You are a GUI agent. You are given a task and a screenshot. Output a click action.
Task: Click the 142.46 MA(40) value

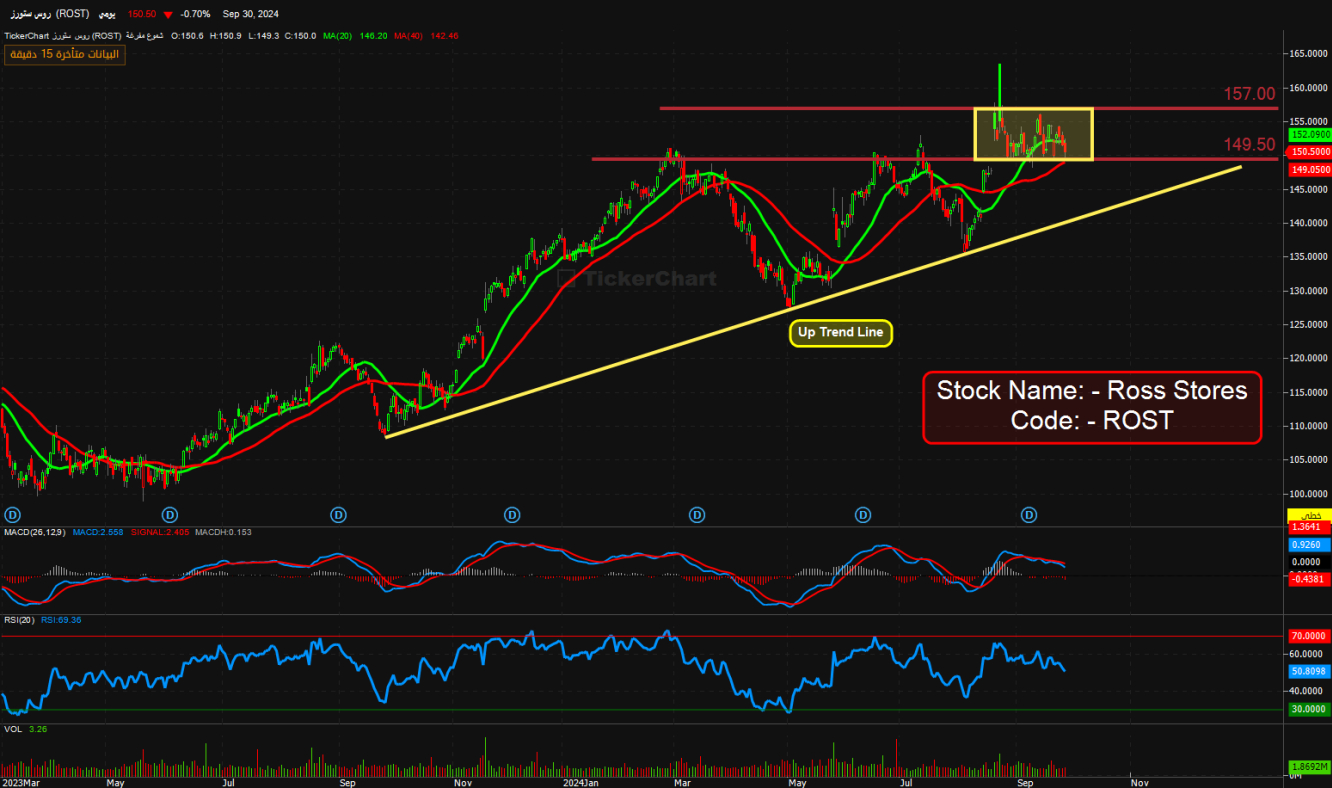pos(444,35)
